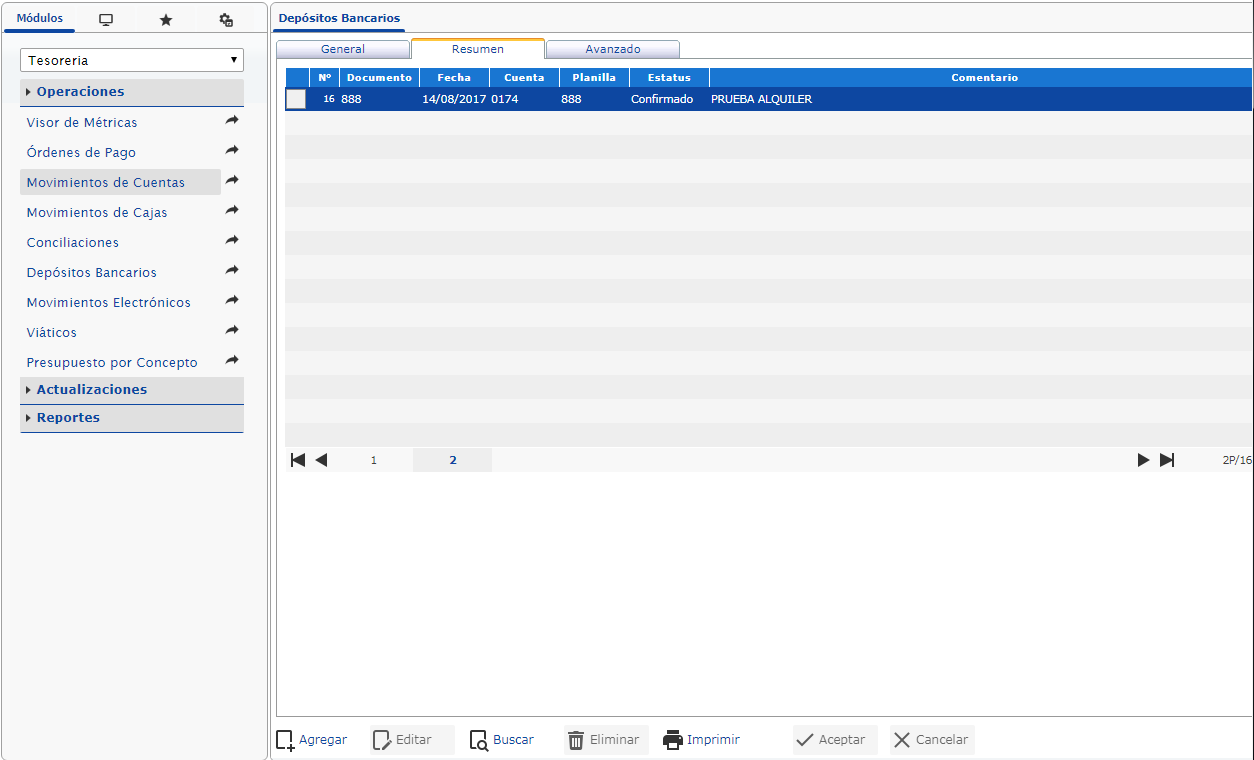Viewport: 1254px width, 760px height.
Task: Open Viáticos
Action: 52,332
